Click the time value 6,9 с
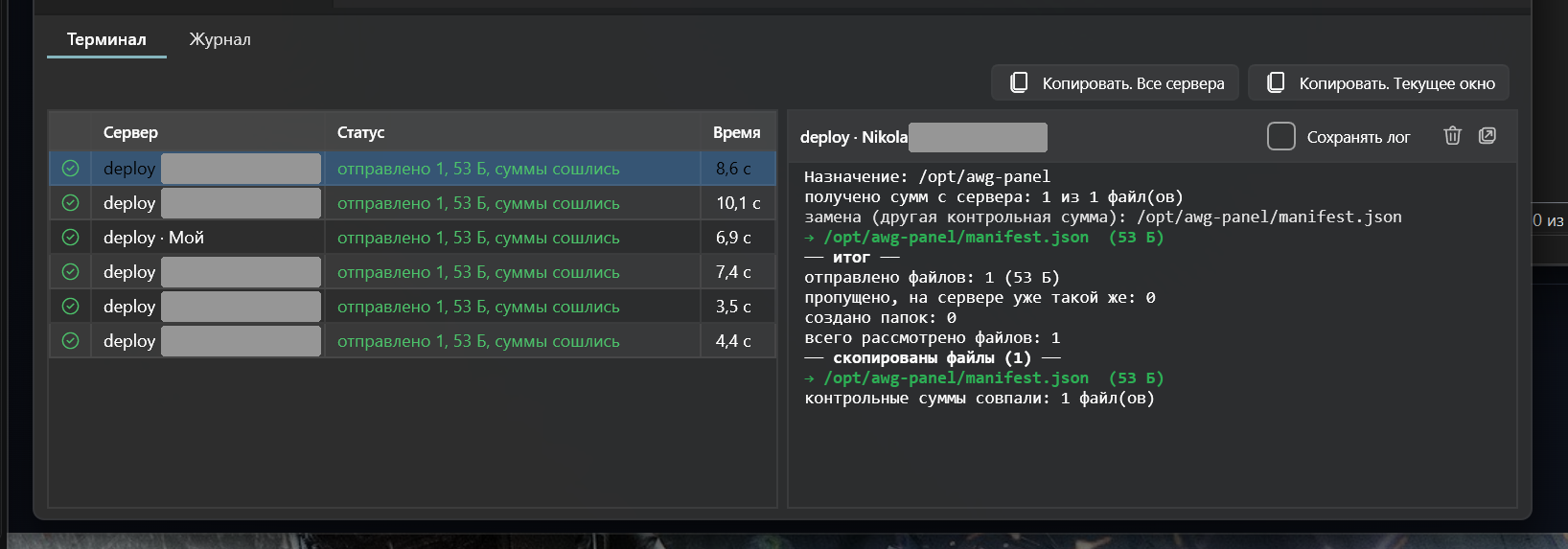 point(733,238)
